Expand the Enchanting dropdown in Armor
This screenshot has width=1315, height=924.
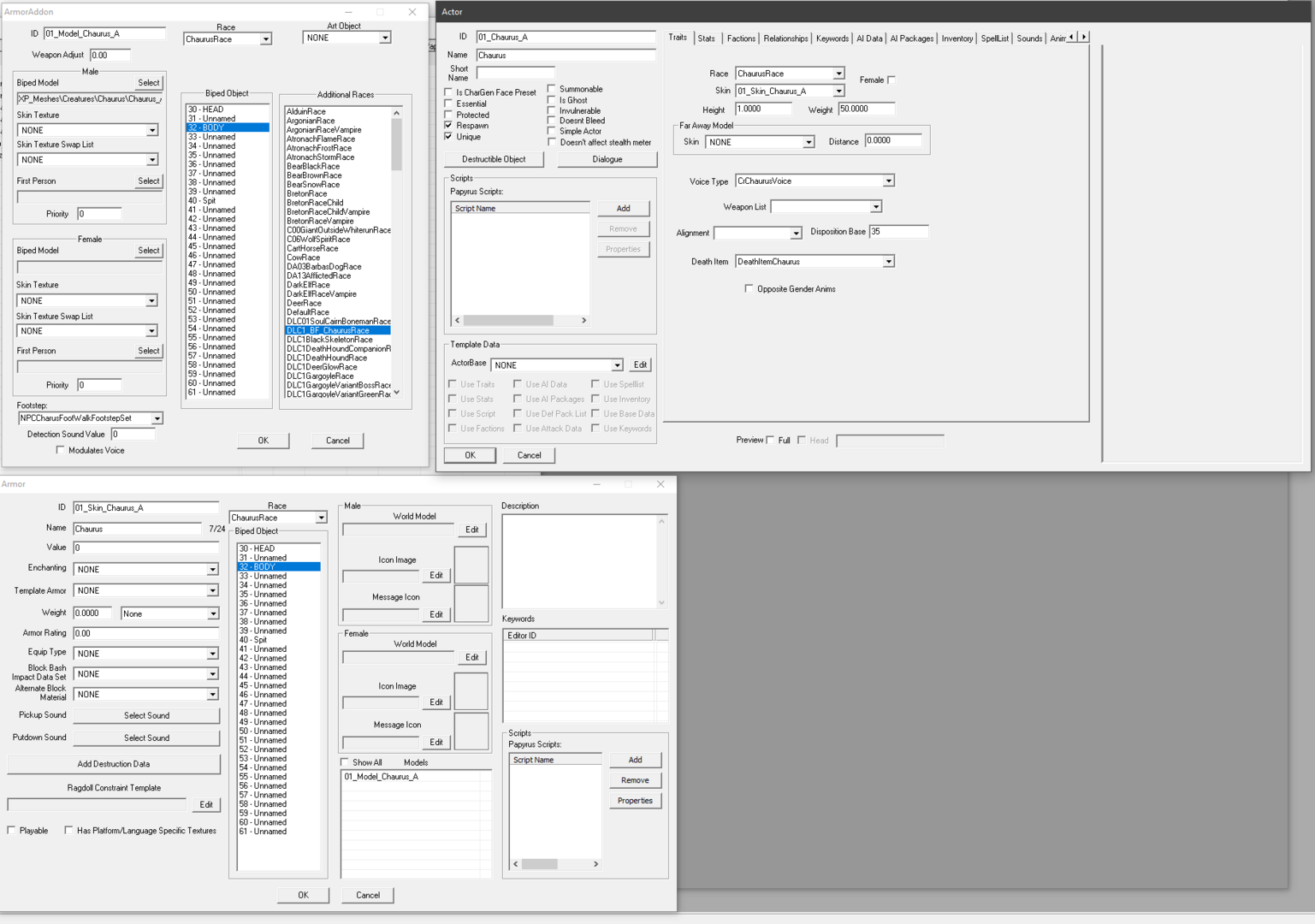tap(212, 570)
